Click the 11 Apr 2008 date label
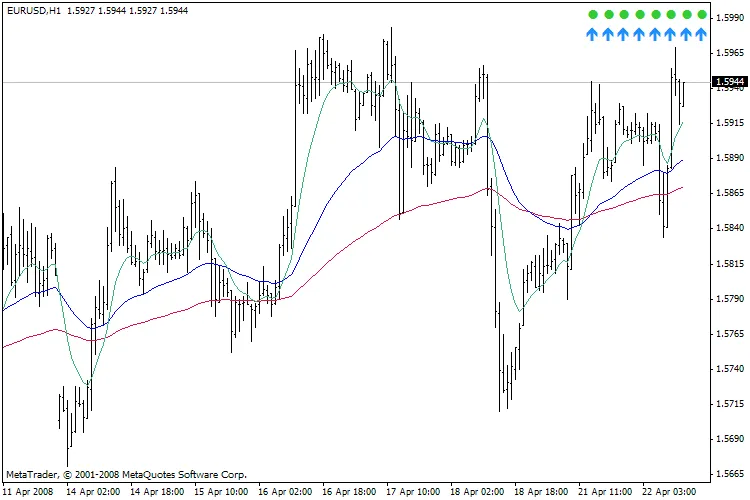Image resolution: width=750 pixels, height=500 pixels. click(x=28, y=491)
